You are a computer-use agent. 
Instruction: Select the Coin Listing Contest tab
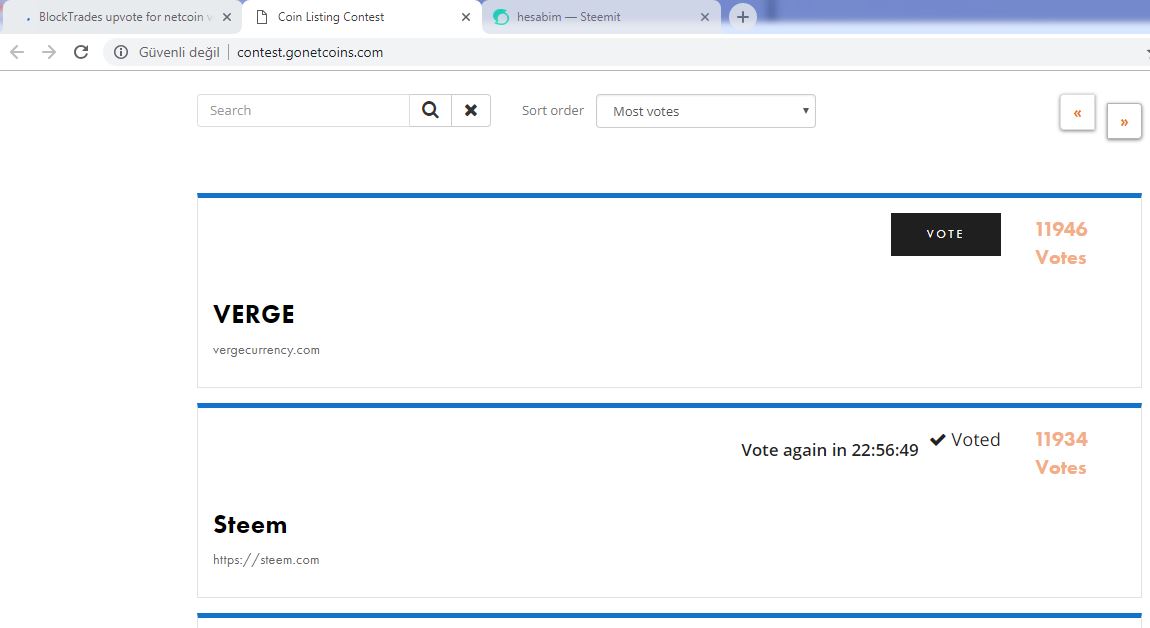[x=361, y=17]
